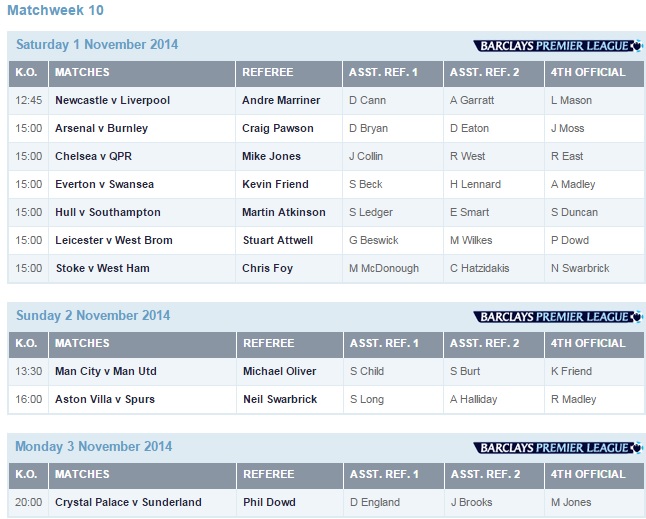
Task: Open the Newcastle v Liverpool match
Action: tap(112, 100)
